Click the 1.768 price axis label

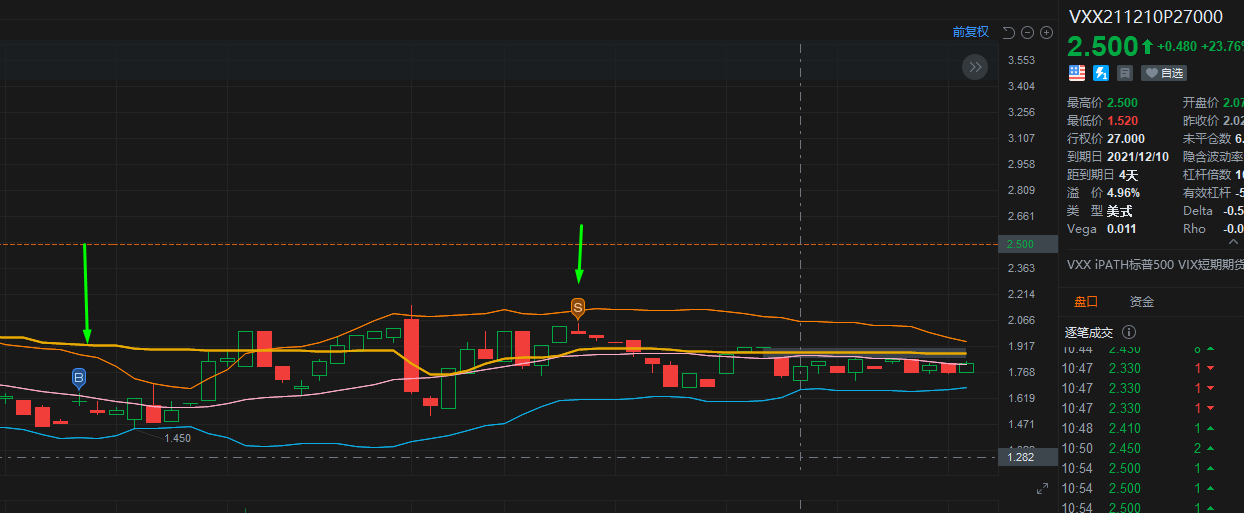[x=1021, y=372]
